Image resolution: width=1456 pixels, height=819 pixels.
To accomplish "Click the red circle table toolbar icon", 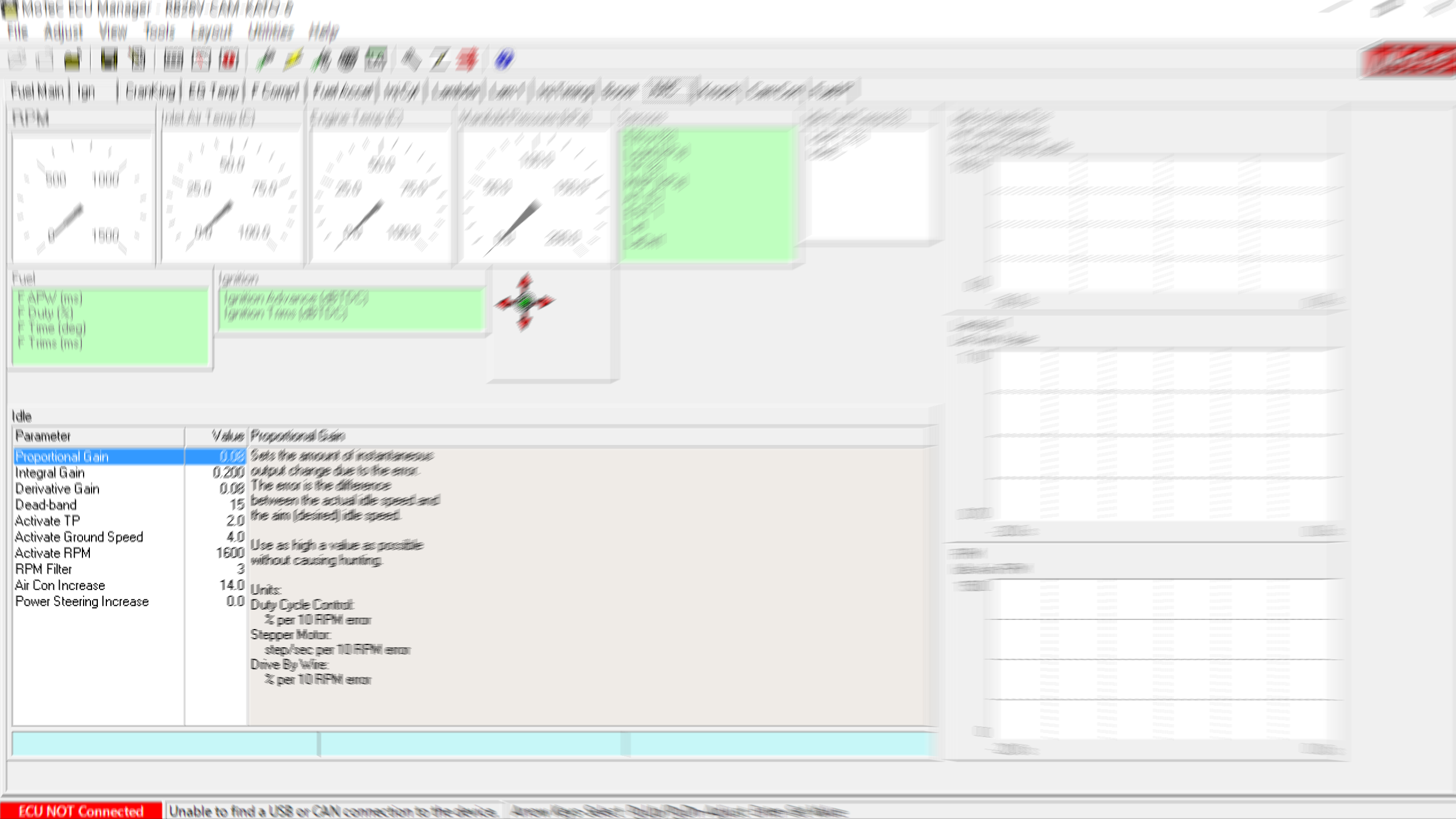I will [x=229, y=59].
